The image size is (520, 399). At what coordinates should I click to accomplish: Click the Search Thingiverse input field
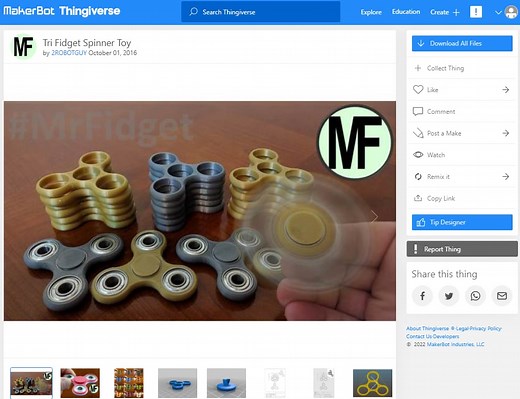[x=261, y=12]
